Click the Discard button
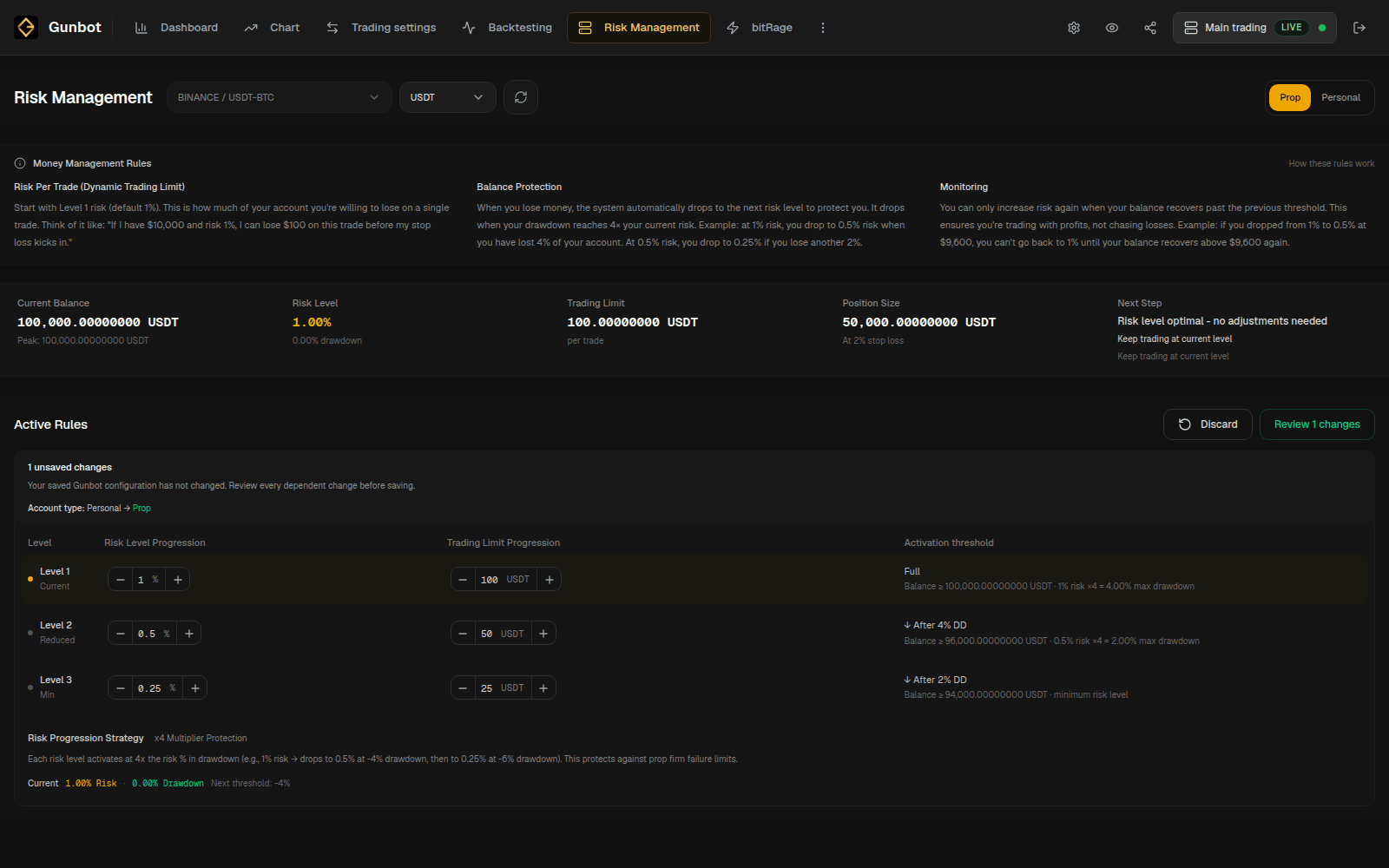The image size is (1389, 868). 1208,424
